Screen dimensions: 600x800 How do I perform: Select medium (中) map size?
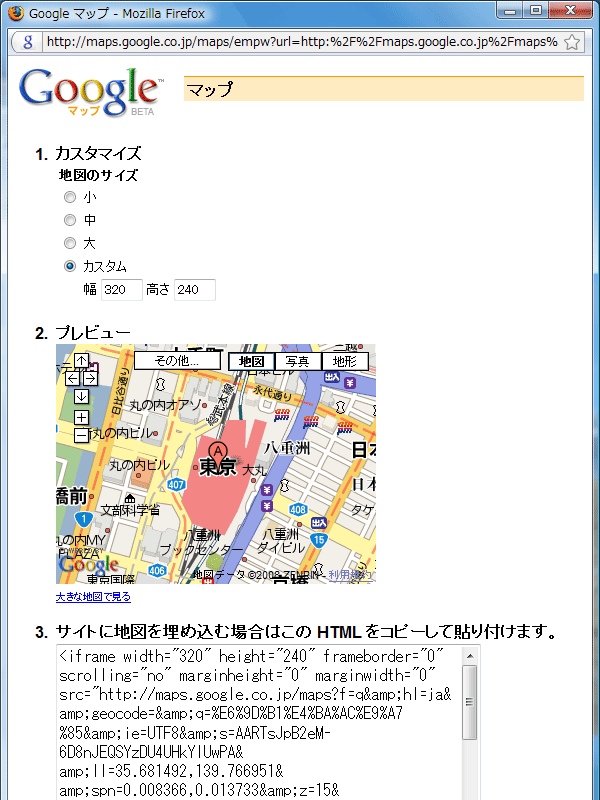[x=70, y=220]
